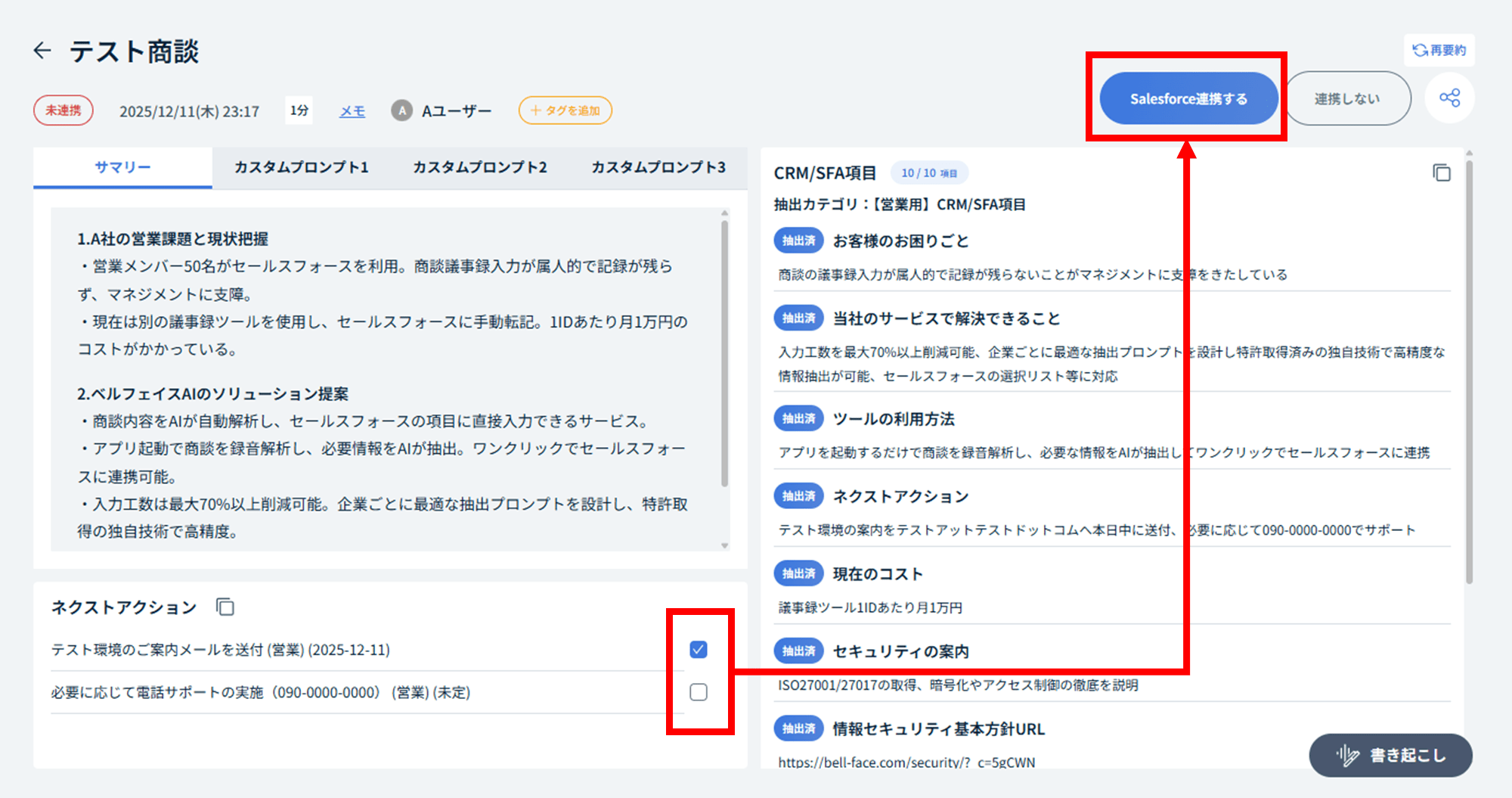This screenshot has width=1512, height=798.
Task: Click the 再要約 refresh button
Action: click(x=1439, y=50)
